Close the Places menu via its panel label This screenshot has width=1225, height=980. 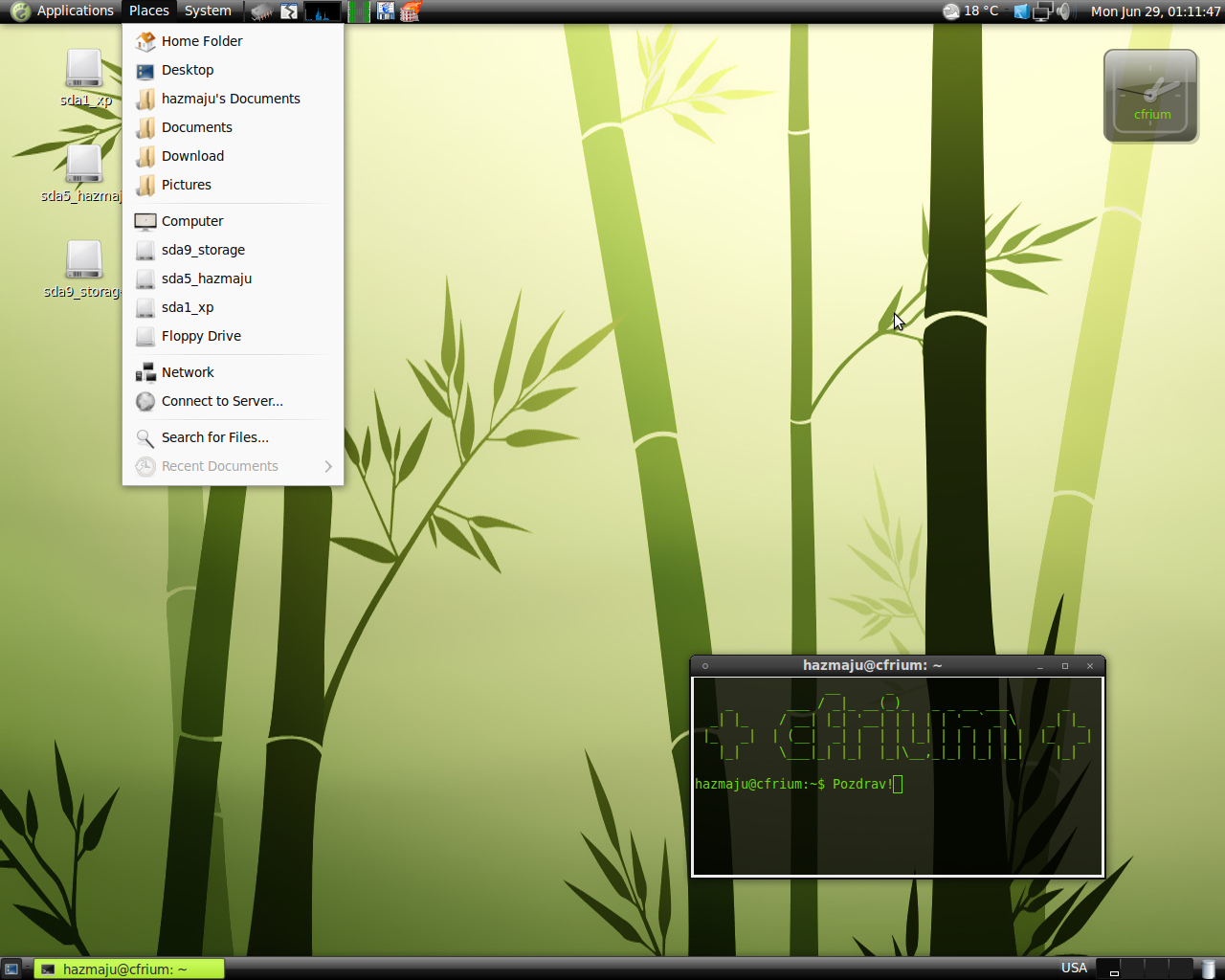coord(149,11)
